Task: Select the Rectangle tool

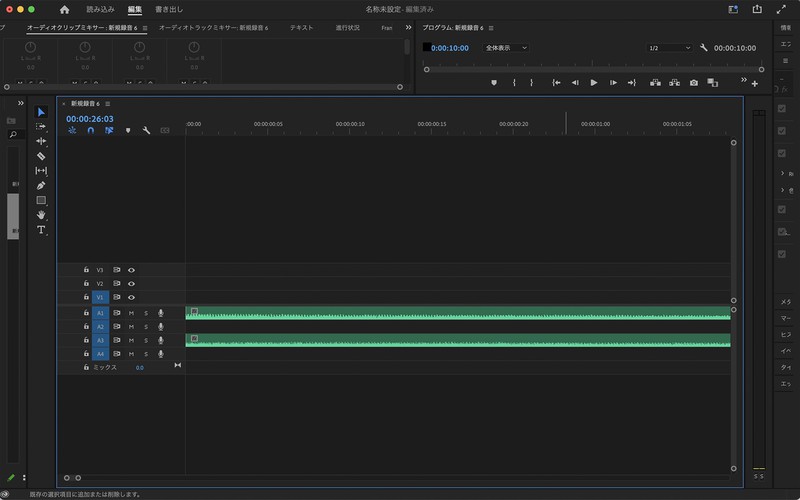Action: tap(41, 200)
